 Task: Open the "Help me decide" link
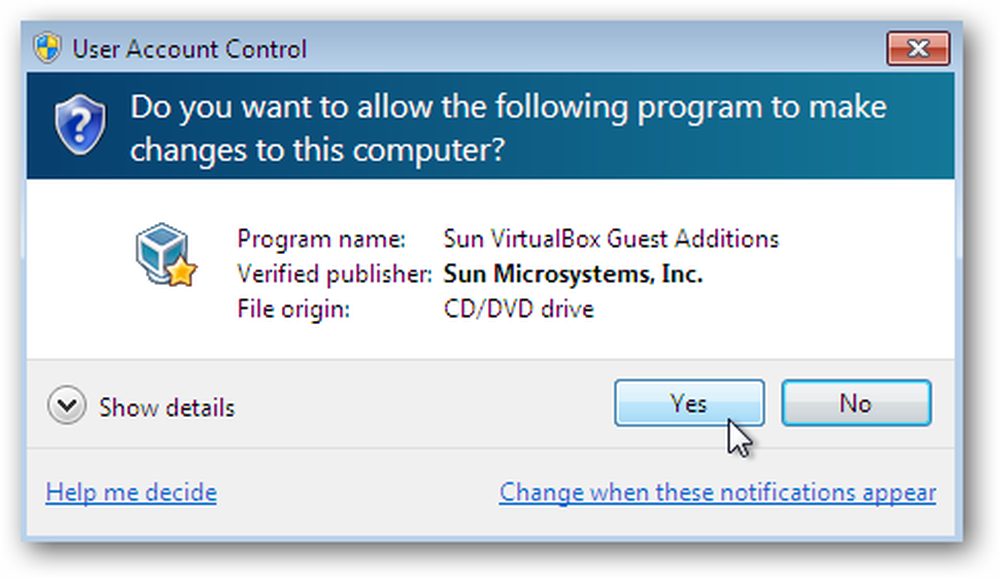(131, 492)
